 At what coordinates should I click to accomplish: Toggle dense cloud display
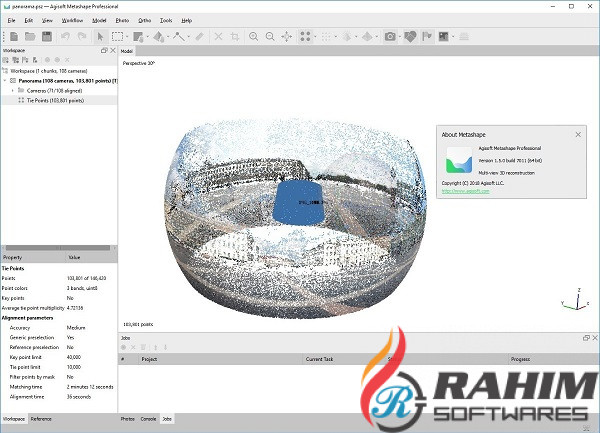coord(326,37)
